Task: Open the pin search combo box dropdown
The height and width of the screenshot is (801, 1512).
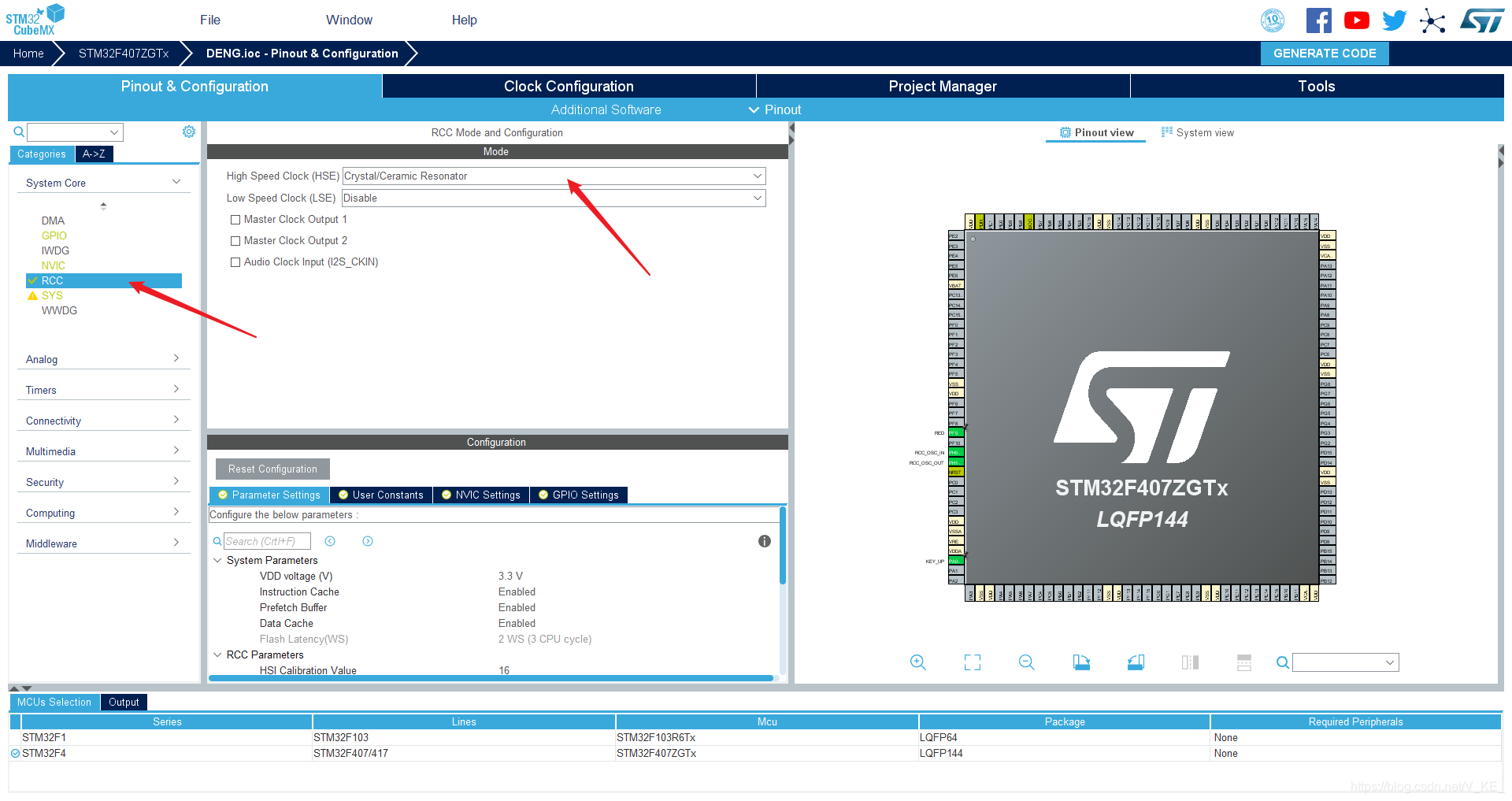Action: click(x=1390, y=662)
